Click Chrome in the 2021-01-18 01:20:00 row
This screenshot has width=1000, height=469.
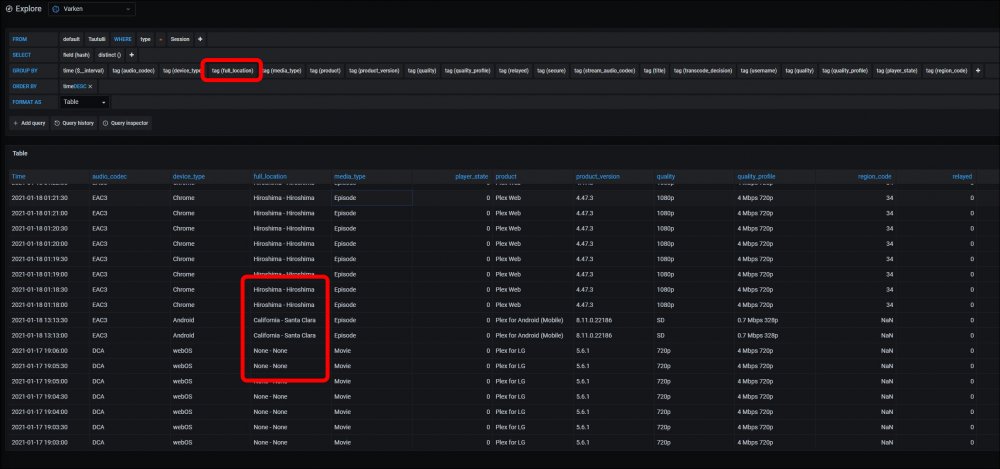tap(184, 244)
